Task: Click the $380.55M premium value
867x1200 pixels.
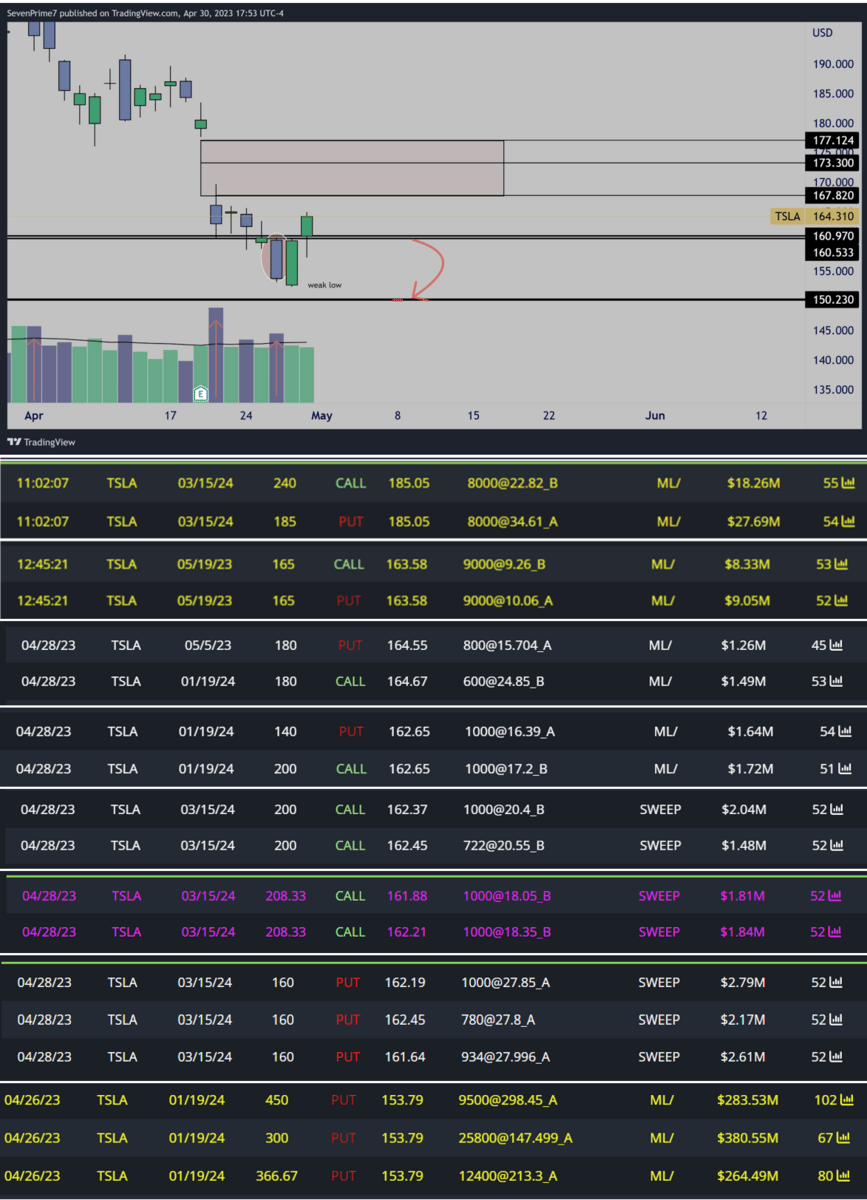Action: tap(748, 1138)
